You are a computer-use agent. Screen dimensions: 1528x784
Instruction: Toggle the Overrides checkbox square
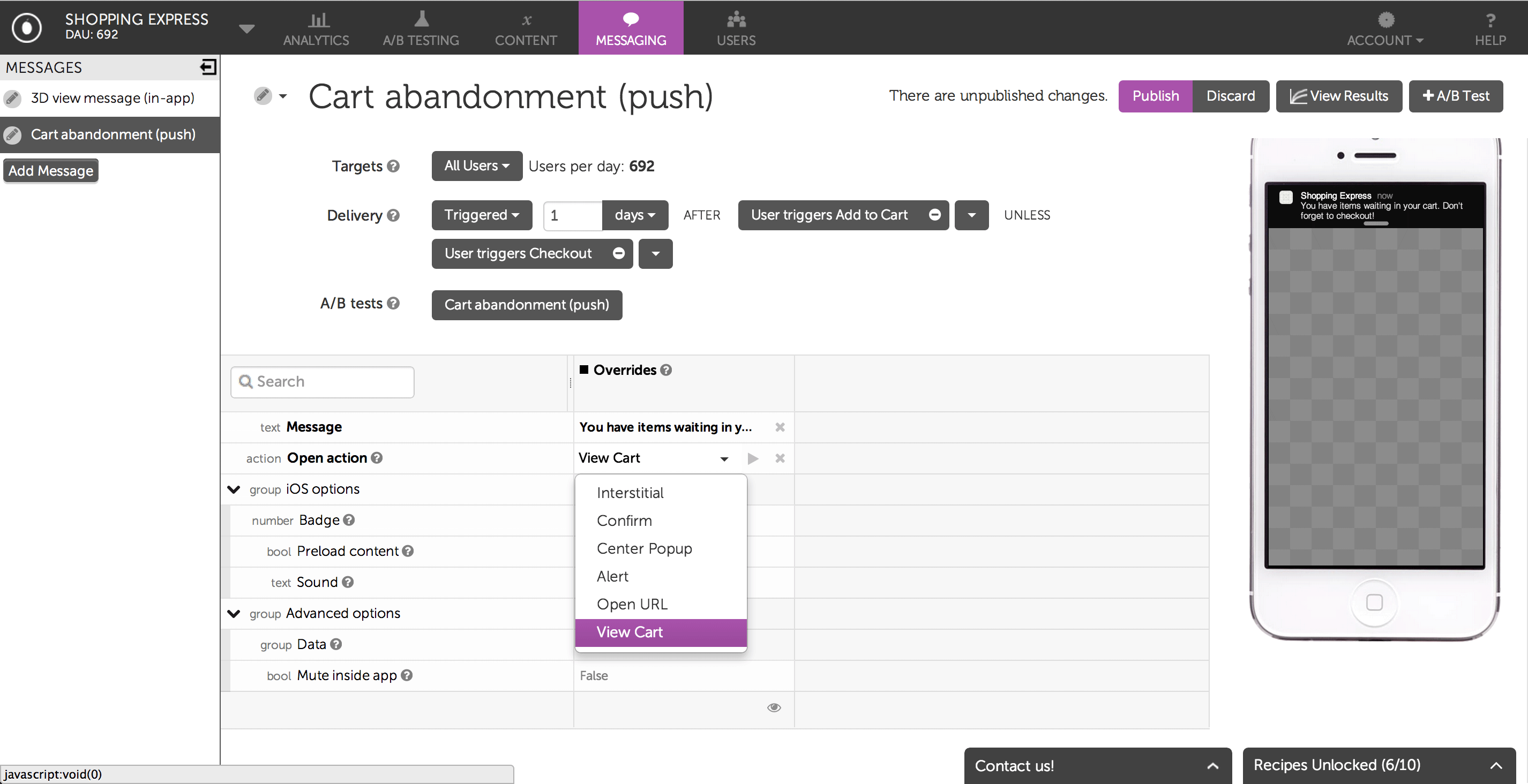point(583,370)
